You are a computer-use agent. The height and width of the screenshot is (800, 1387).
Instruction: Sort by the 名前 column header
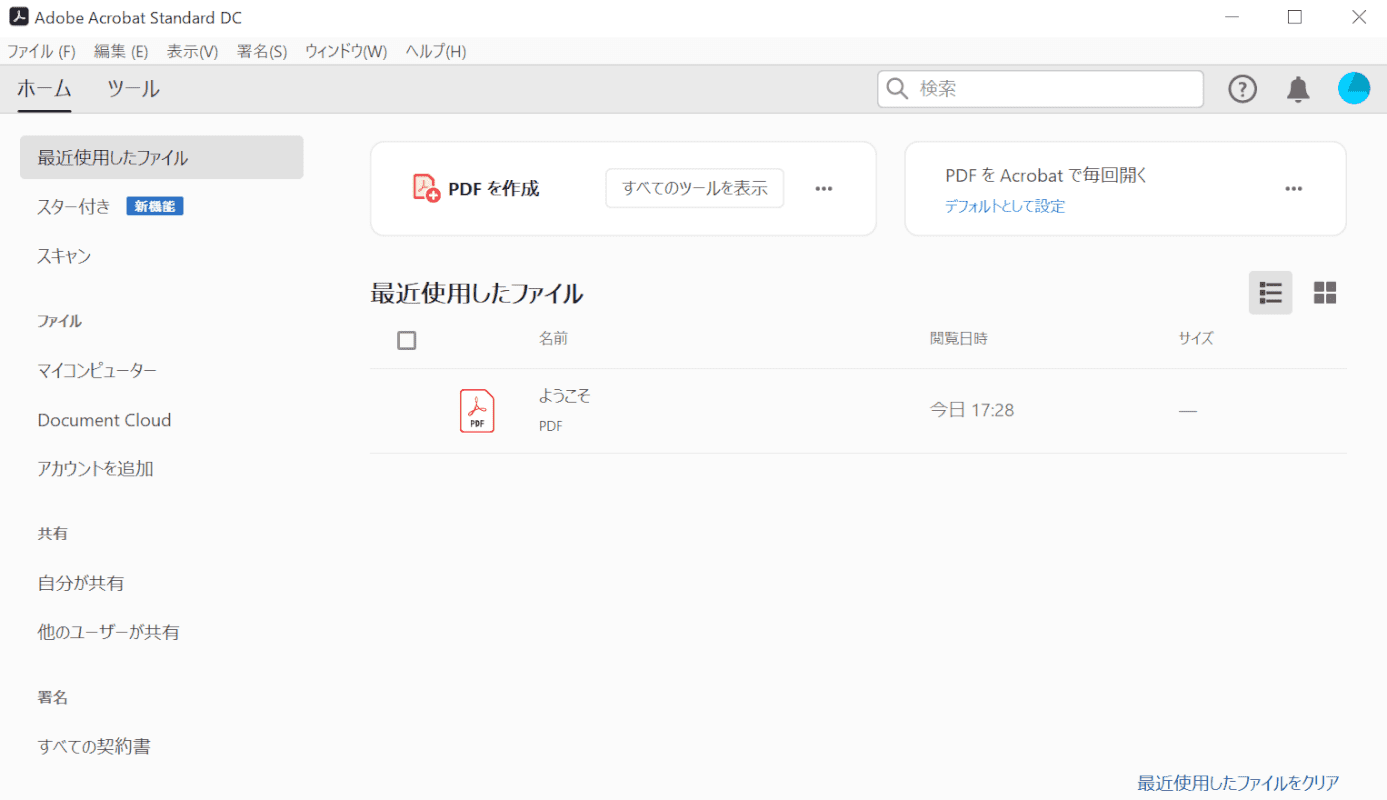553,338
